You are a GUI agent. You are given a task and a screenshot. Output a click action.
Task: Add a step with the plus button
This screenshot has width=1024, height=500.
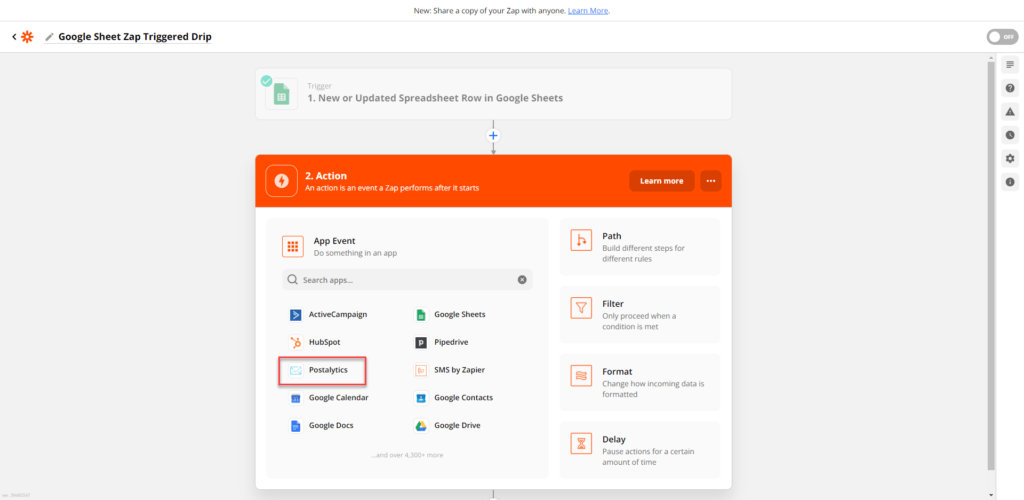point(493,136)
